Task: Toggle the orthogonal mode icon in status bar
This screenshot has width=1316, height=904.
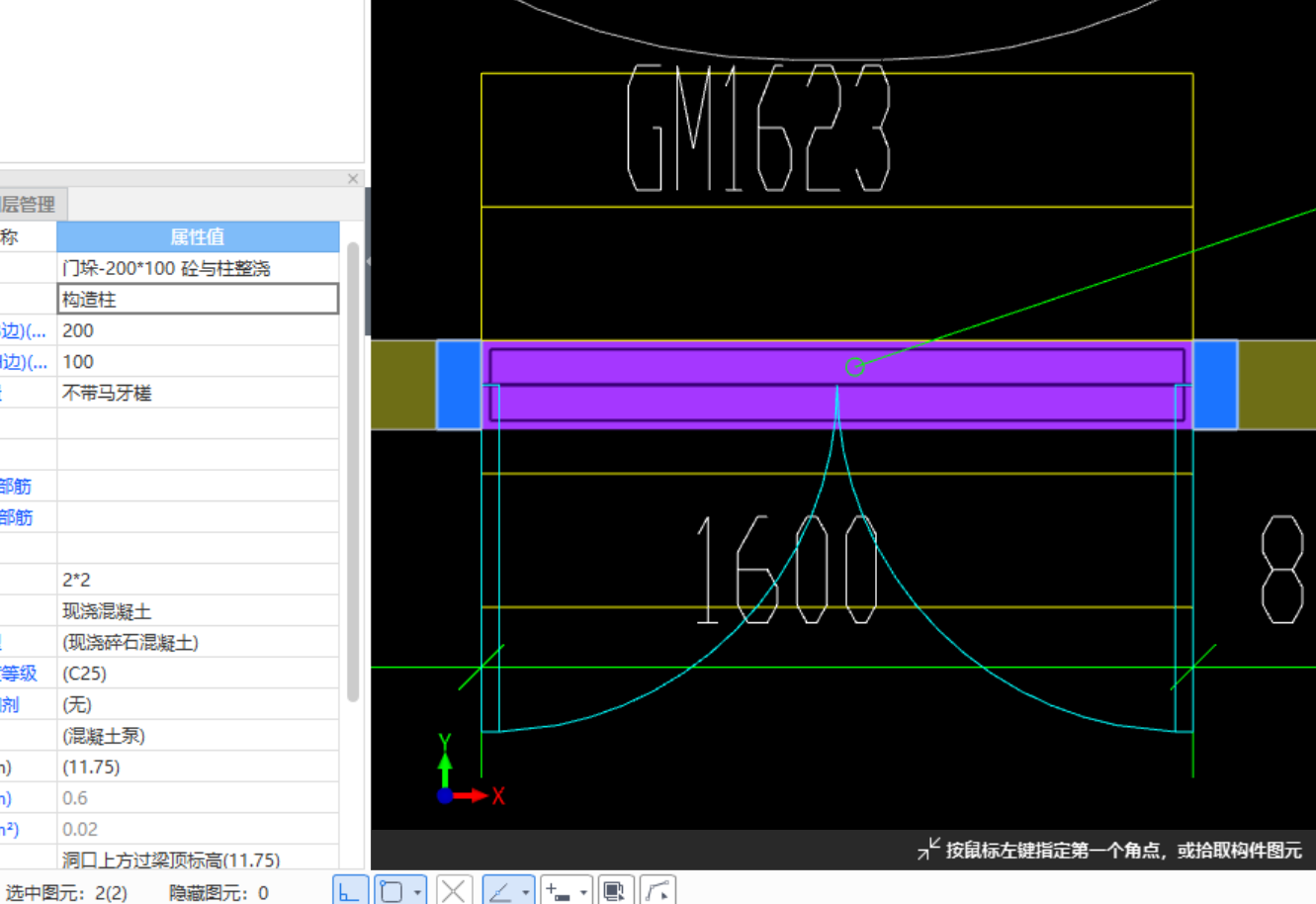Action: tap(349, 890)
